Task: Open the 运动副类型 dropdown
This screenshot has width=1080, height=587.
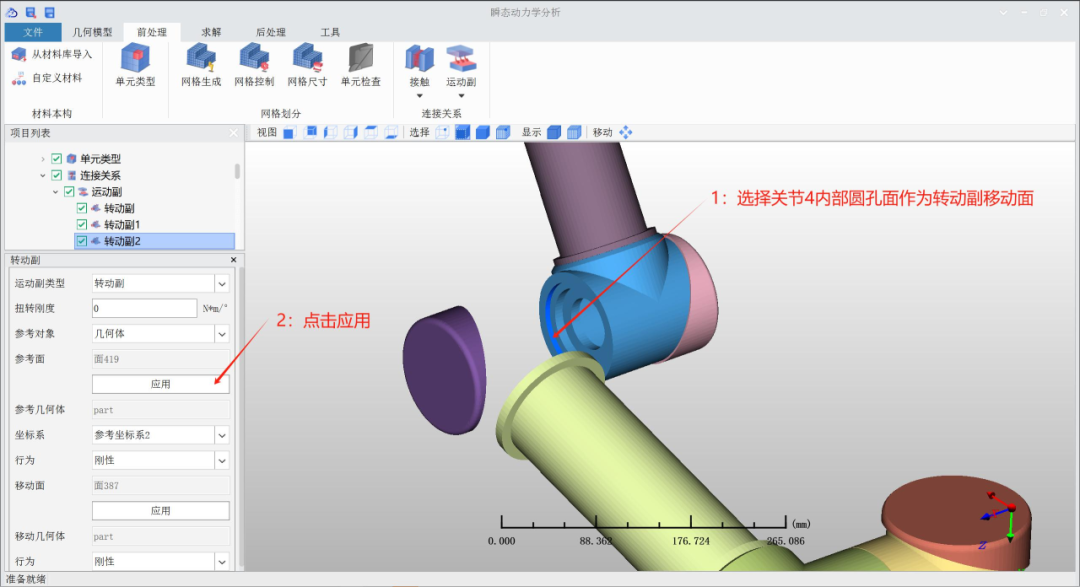Action: coord(222,283)
